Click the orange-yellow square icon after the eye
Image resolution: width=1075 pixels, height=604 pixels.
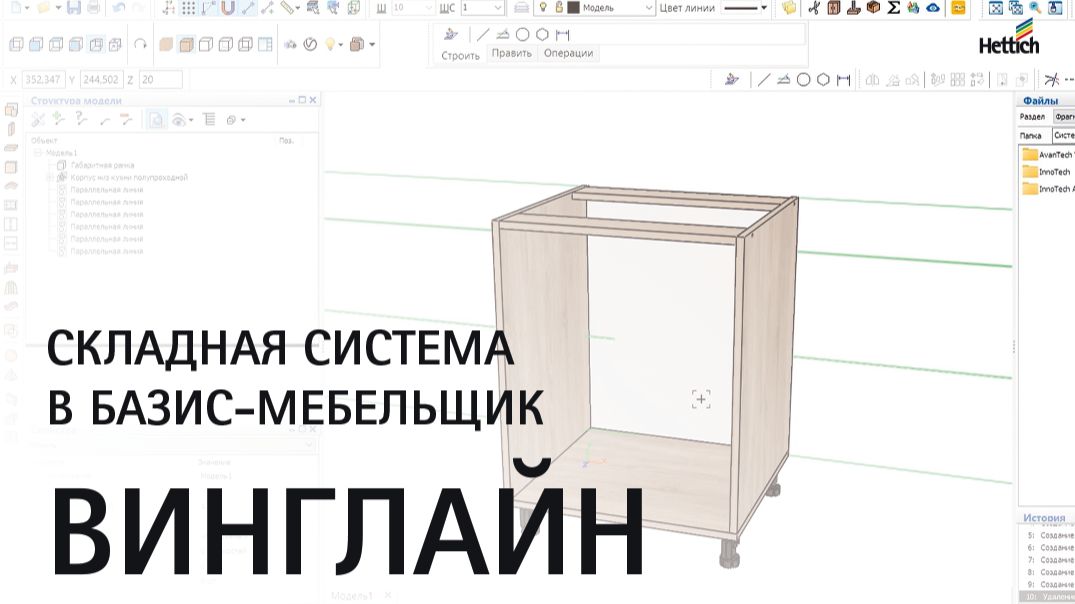coord(958,8)
